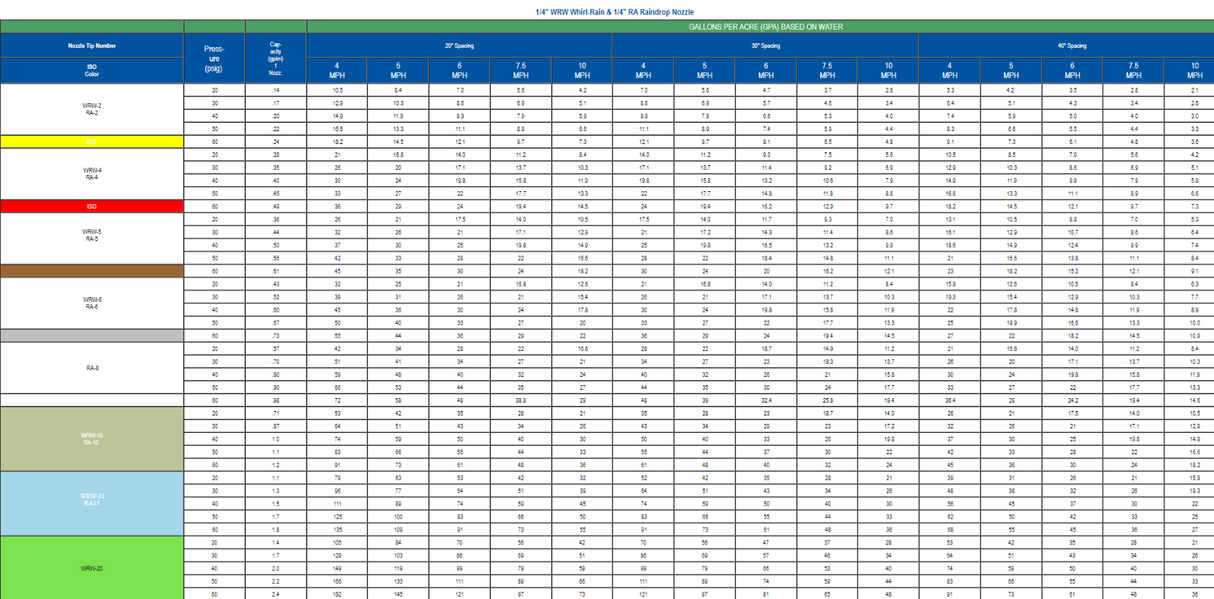Select the gray ISO color band
The width and height of the screenshot is (1214, 599).
tap(91, 335)
